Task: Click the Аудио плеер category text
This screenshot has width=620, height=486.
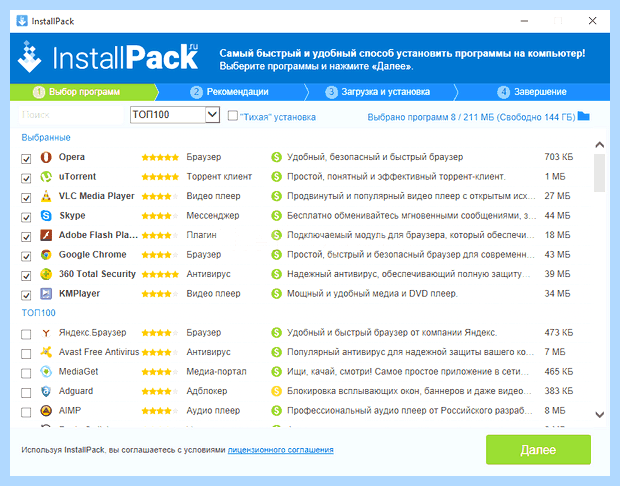Action: click(213, 410)
